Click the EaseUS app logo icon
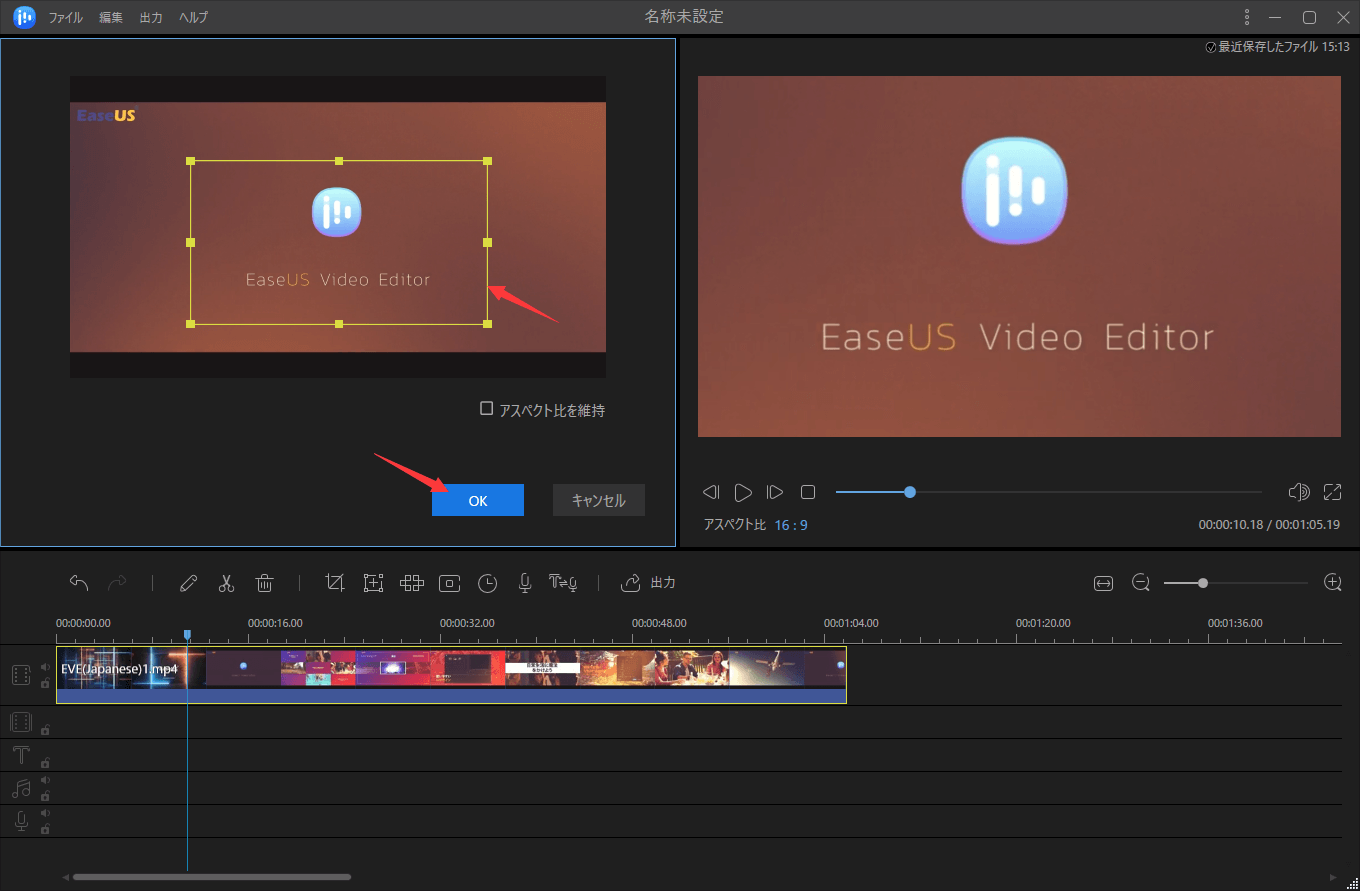Image resolution: width=1360 pixels, height=891 pixels. point(25,17)
